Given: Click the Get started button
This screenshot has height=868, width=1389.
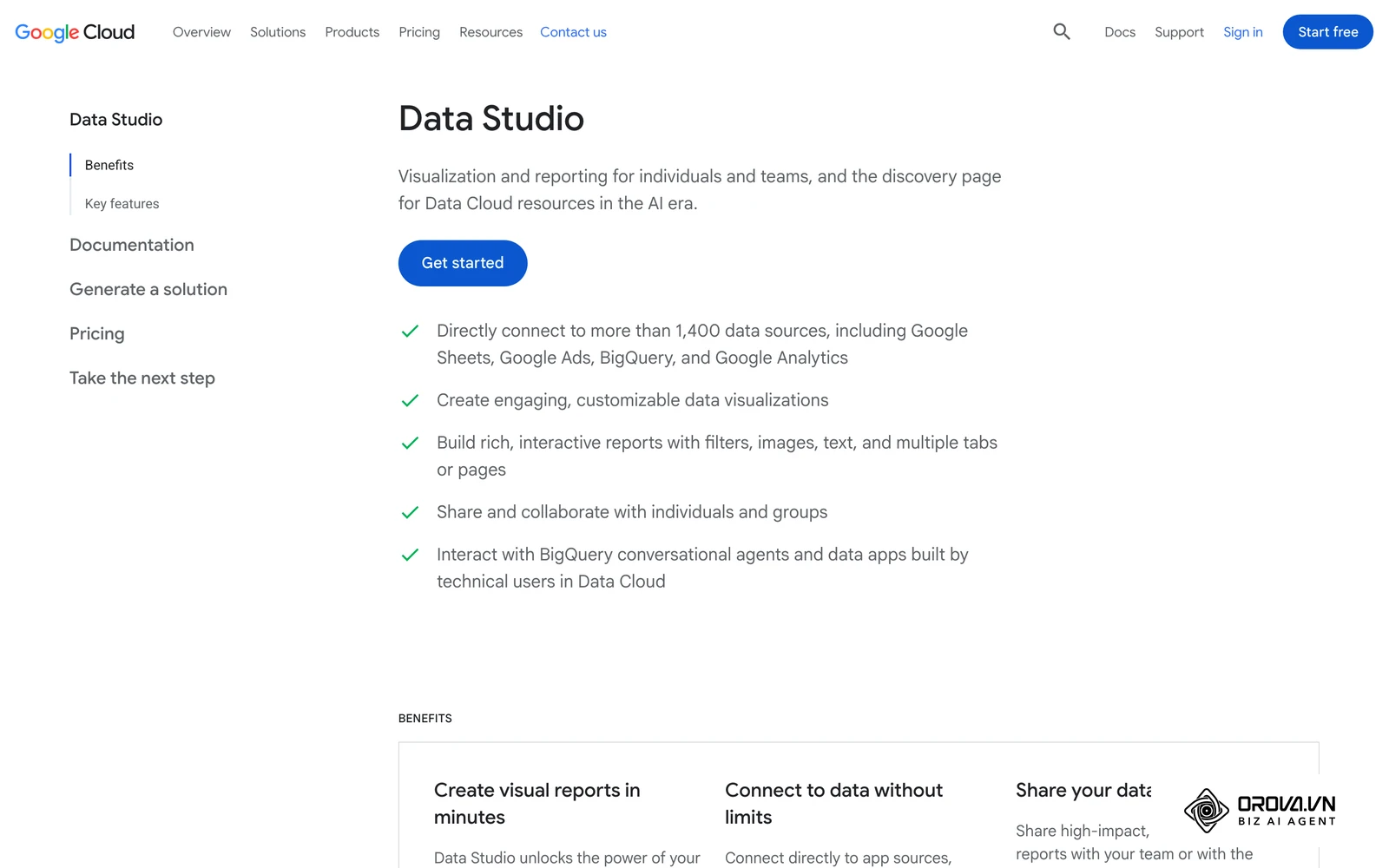Looking at the screenshot, I should tap(463, 263).
